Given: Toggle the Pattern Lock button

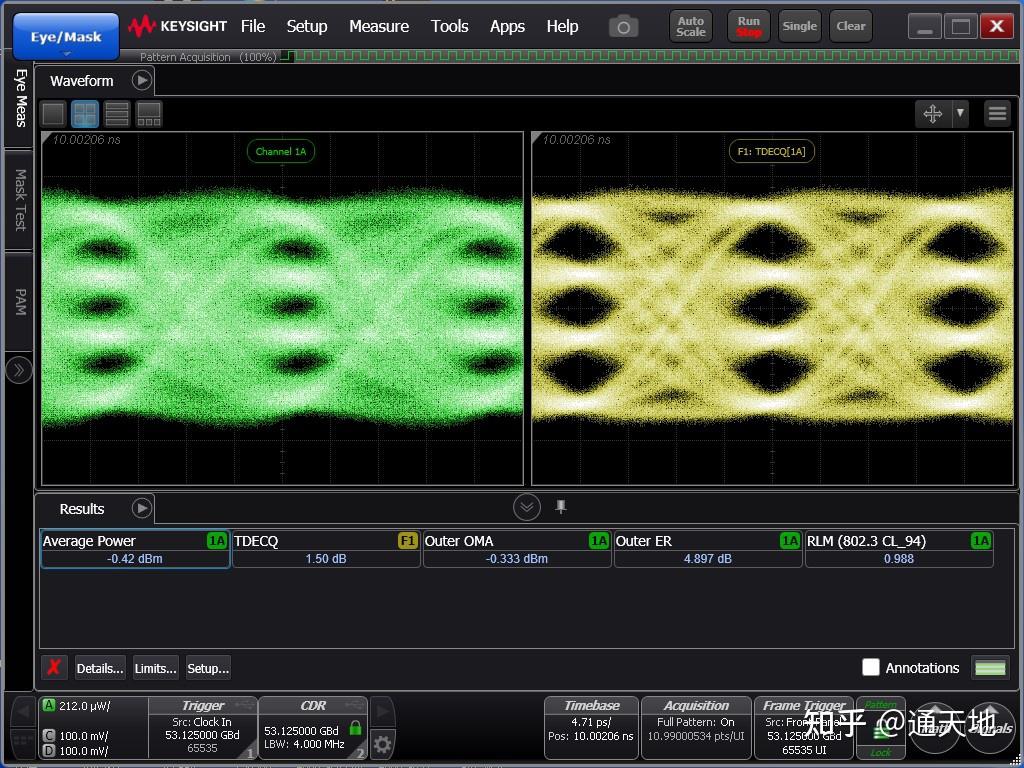Looking at the screenshot, I should 880,728.
